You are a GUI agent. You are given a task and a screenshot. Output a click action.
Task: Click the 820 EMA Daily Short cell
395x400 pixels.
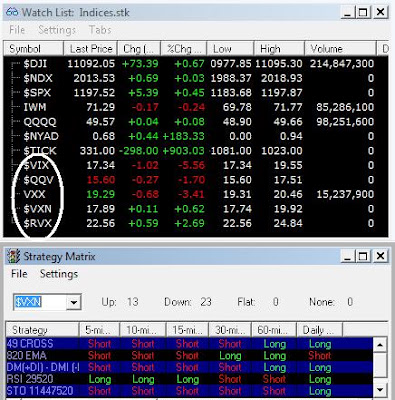[319, 355]
